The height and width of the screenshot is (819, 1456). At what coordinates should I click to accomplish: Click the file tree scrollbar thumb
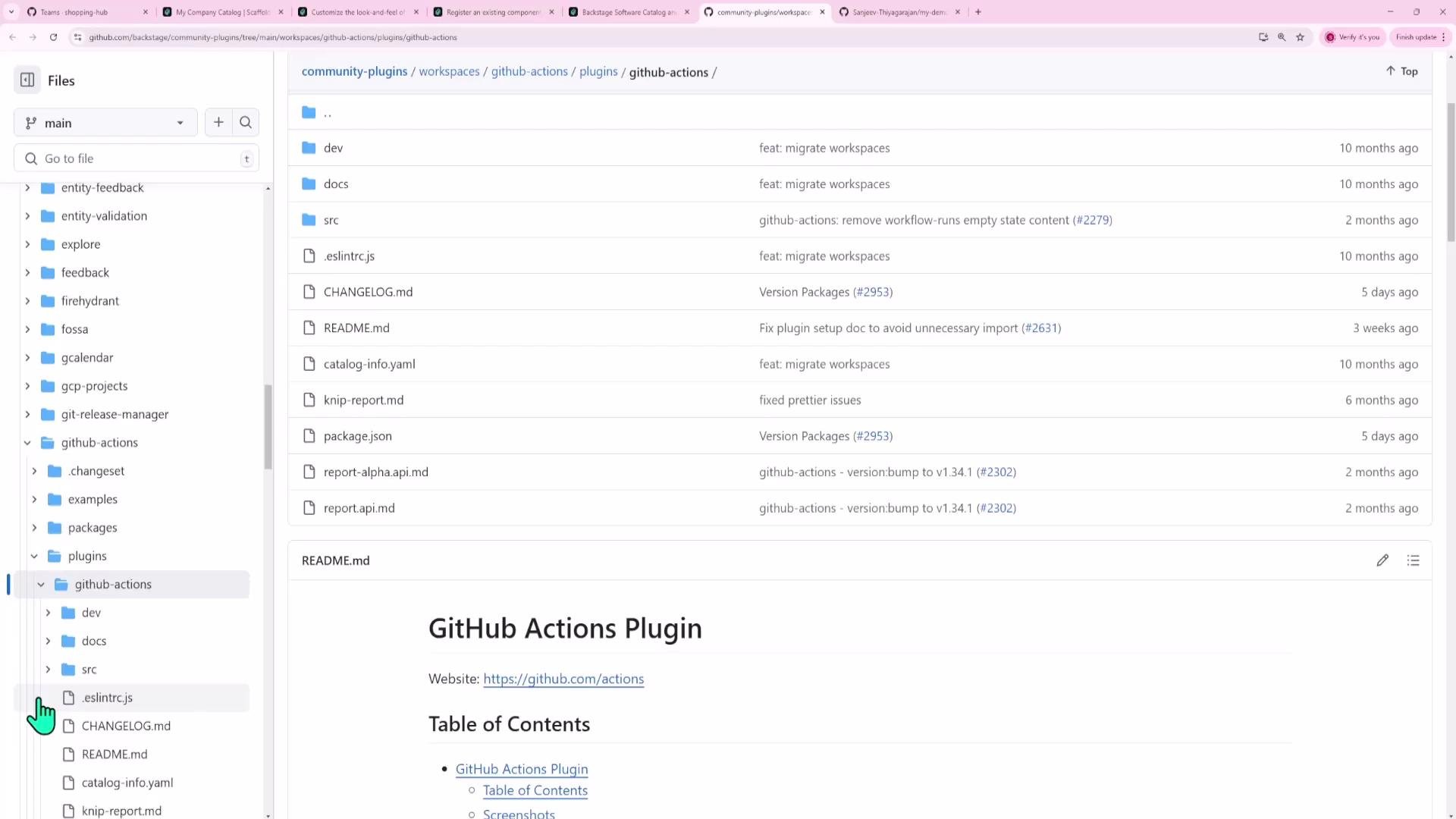[x=268, y=427]
